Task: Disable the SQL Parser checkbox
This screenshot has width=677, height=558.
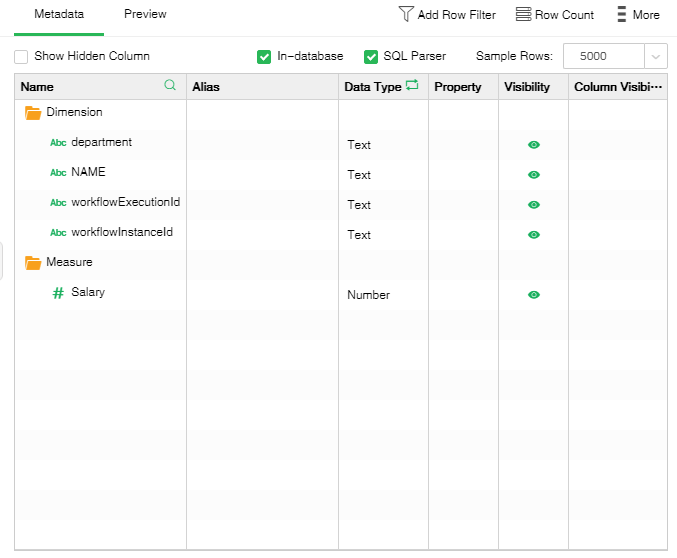Action: point(371,57)
